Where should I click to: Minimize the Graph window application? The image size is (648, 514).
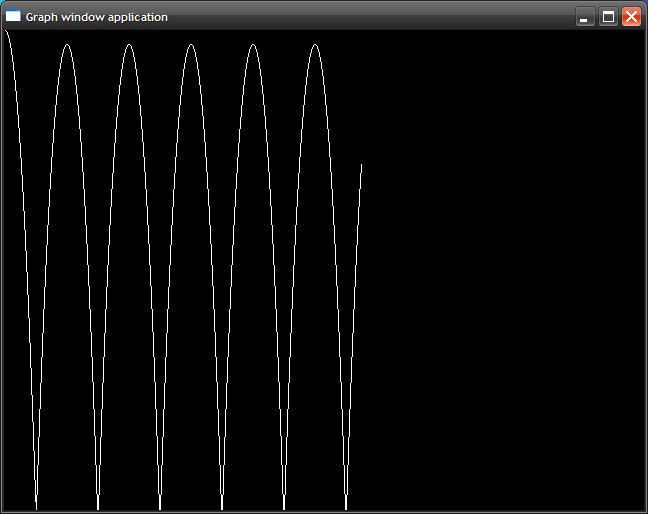pos(585,17)
